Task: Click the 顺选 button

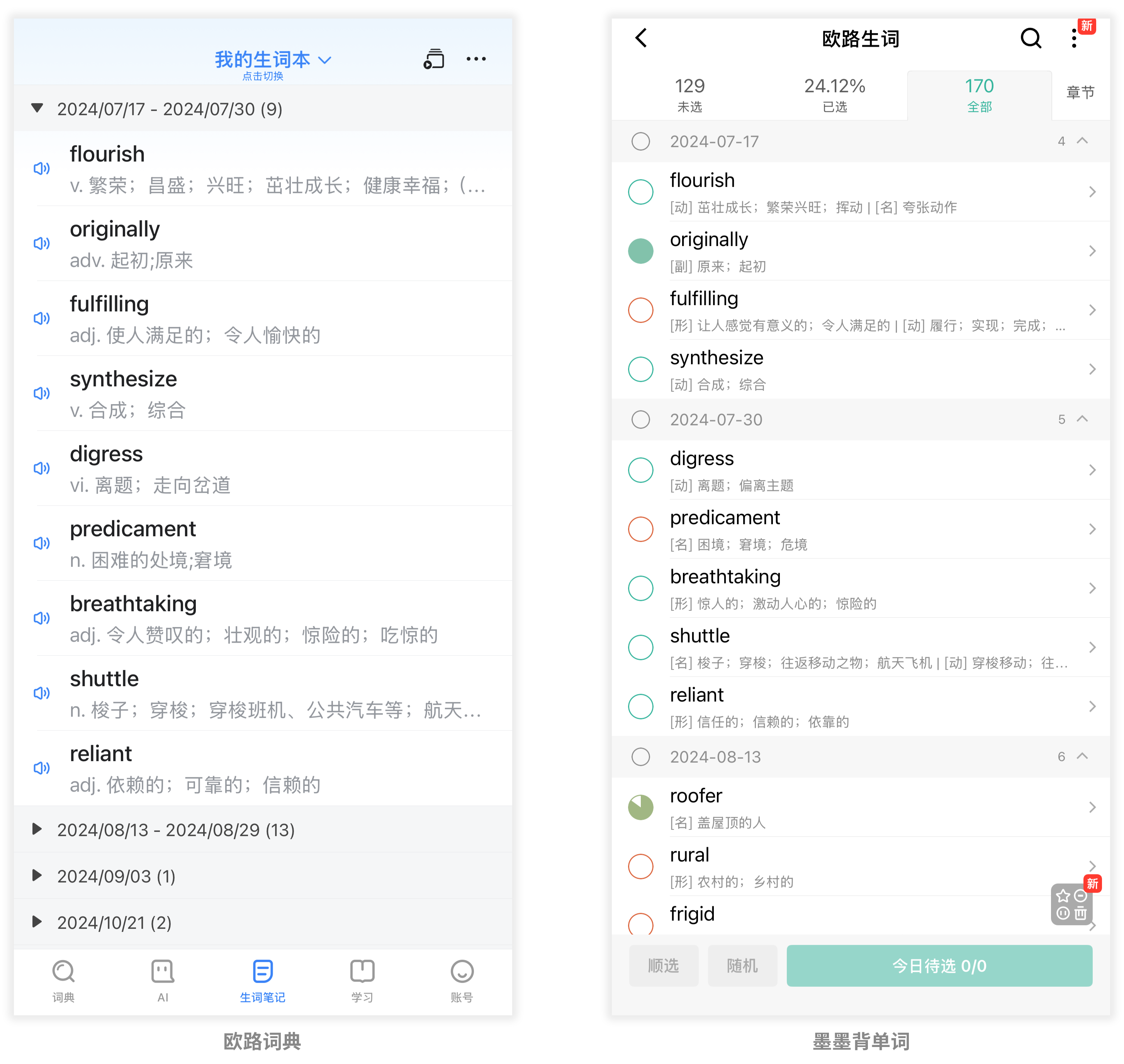Action: point(663,965)
